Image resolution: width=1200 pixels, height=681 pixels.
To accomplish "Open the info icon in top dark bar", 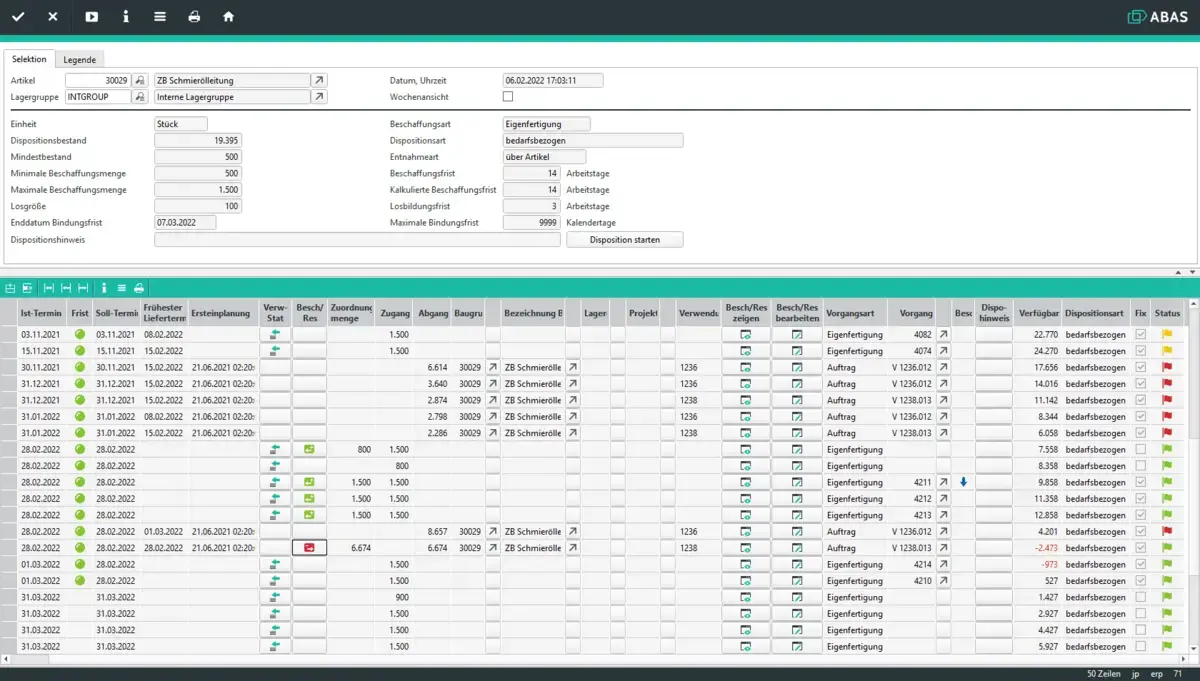I will (x=126, y=17).
